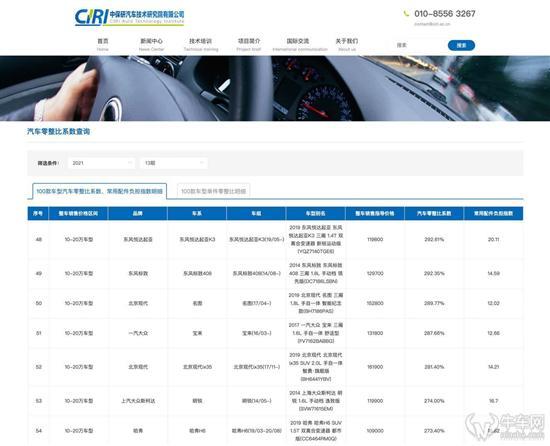Image resolution: width=550 pixels, height=446 pixels.
Task: Click burden index value 20.11
Action: tap(493, 239)
